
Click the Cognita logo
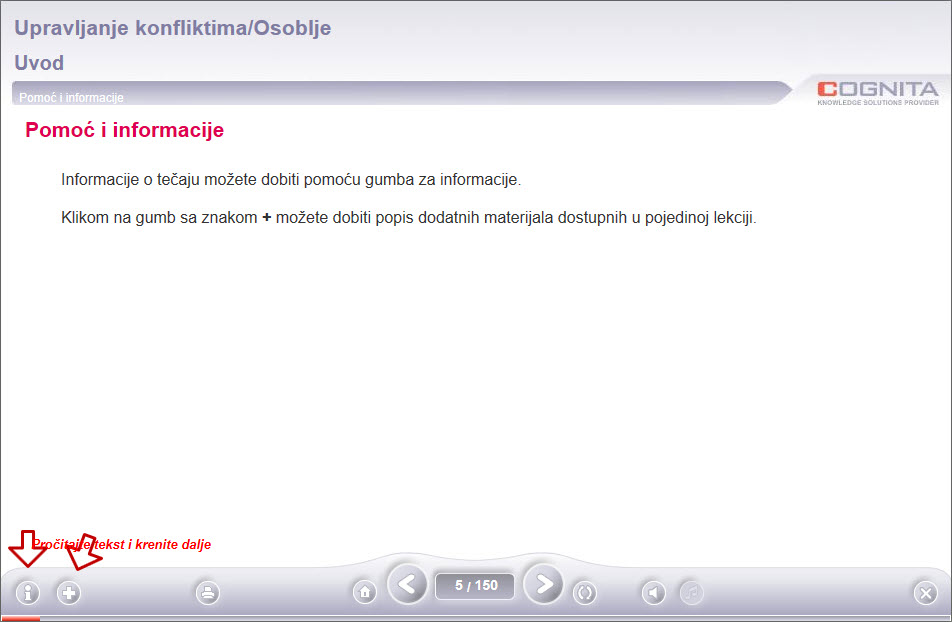[x=877, y=92]
